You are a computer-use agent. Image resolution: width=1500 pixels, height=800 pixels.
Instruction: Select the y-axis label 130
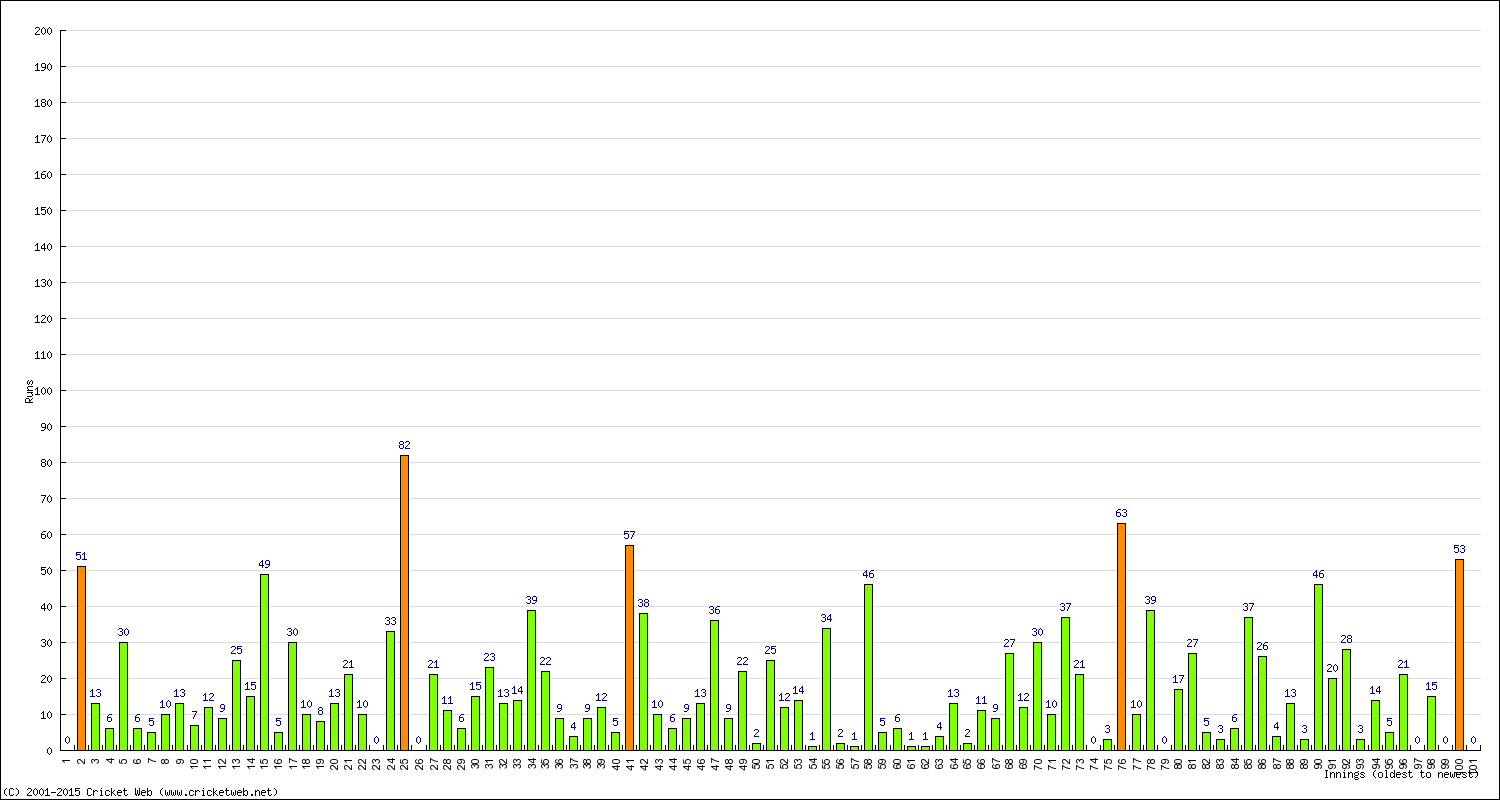(43, 283)
